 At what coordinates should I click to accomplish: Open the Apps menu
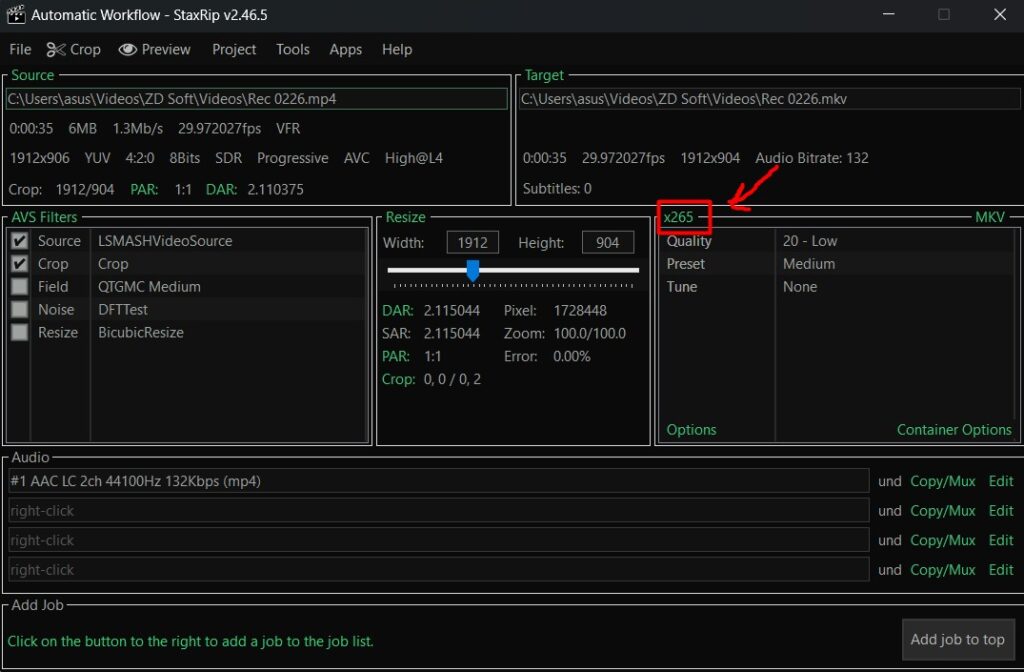coord(346,49)
